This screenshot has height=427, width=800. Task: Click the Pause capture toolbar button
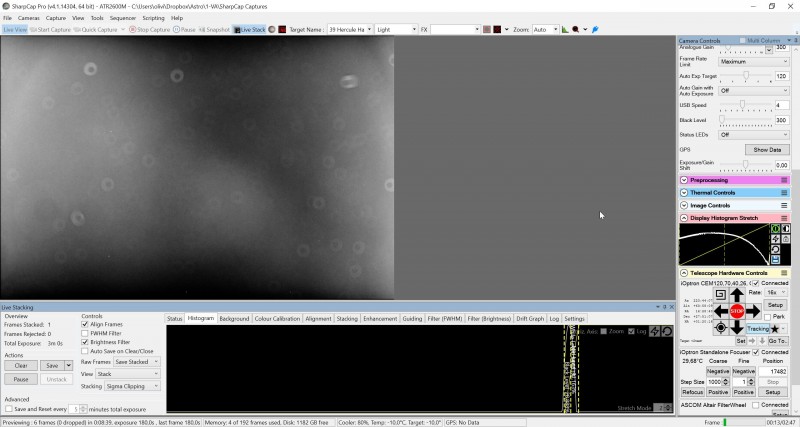184,30
